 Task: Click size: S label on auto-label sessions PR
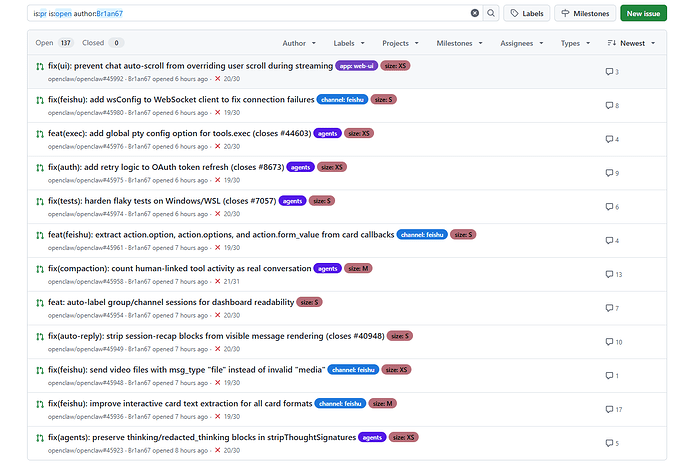click(309, 302)
